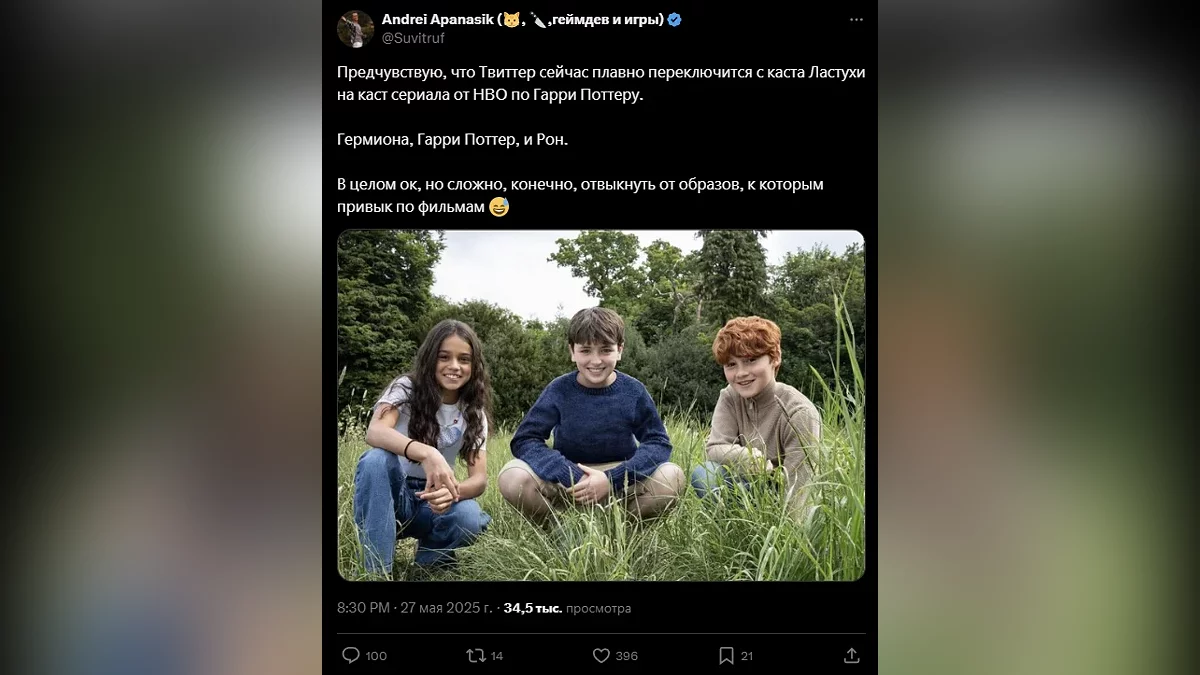Screen dimensions: 1200x675
Task: Open the Andrei Apanasik display name link
Action: [438, 19]
